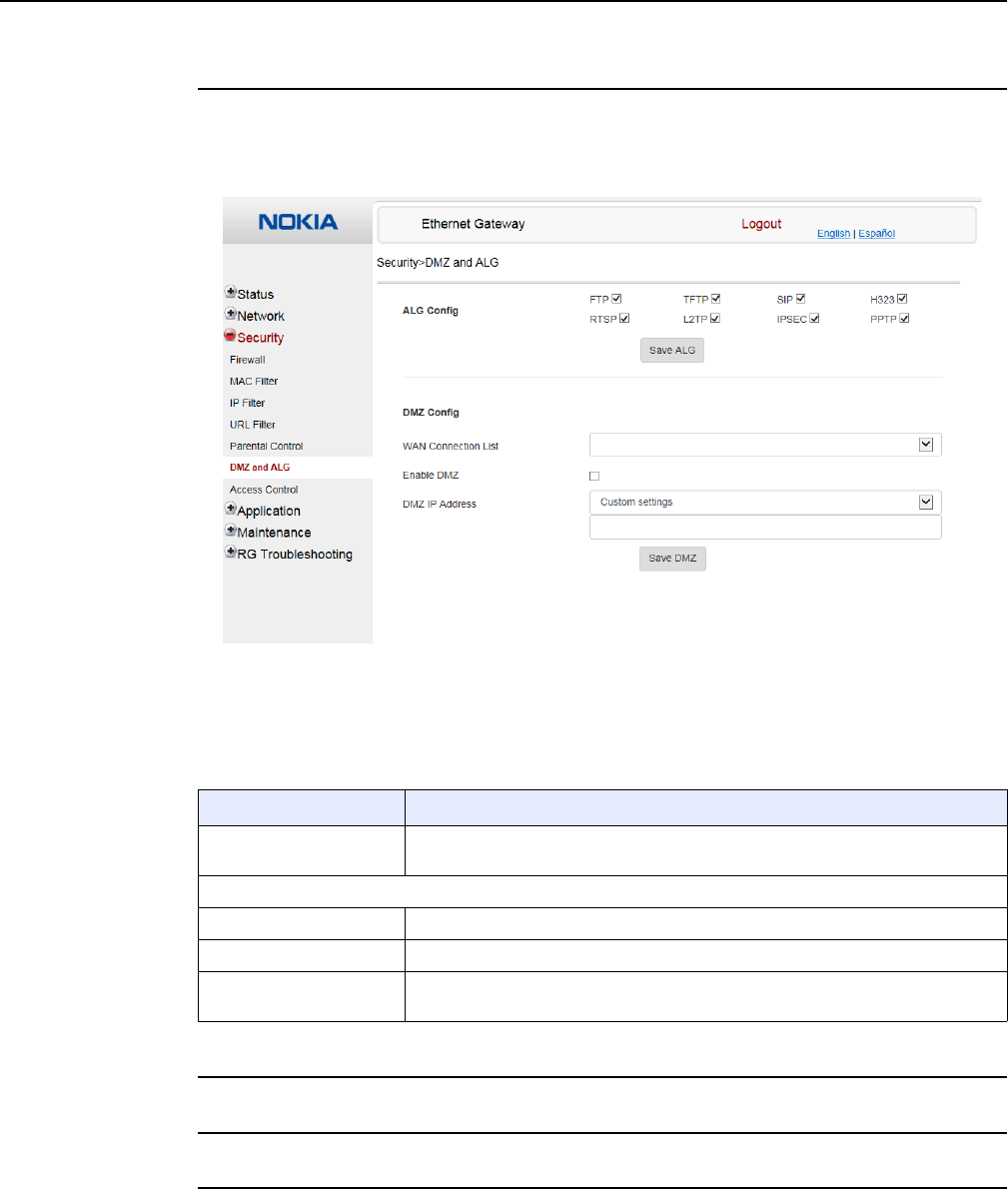Click the Save ALG button
Image resolution: width=1008 pixels, height=1198 pixels.
[672, 351]
